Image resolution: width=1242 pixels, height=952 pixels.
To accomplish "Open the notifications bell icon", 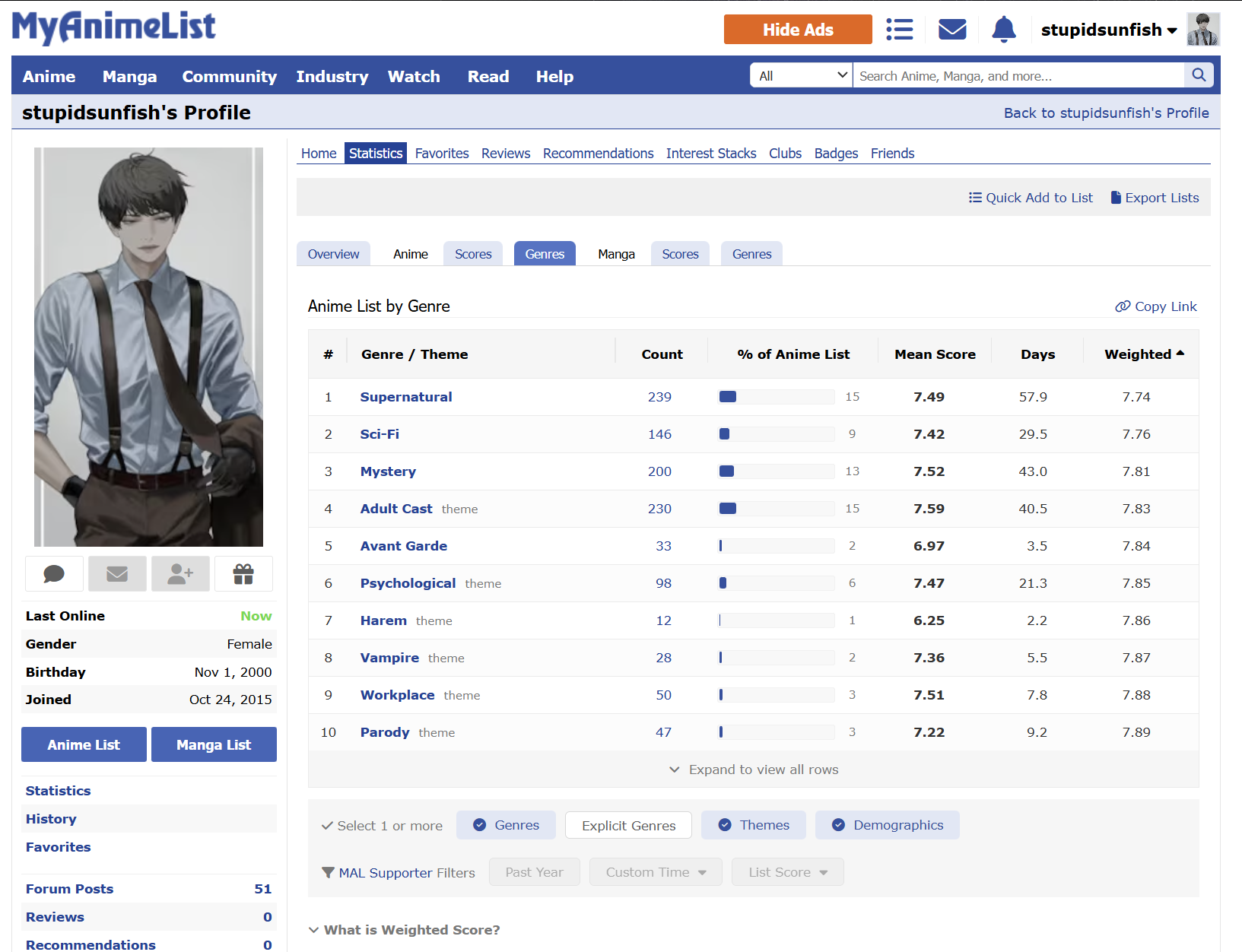I will [1003, 30].
